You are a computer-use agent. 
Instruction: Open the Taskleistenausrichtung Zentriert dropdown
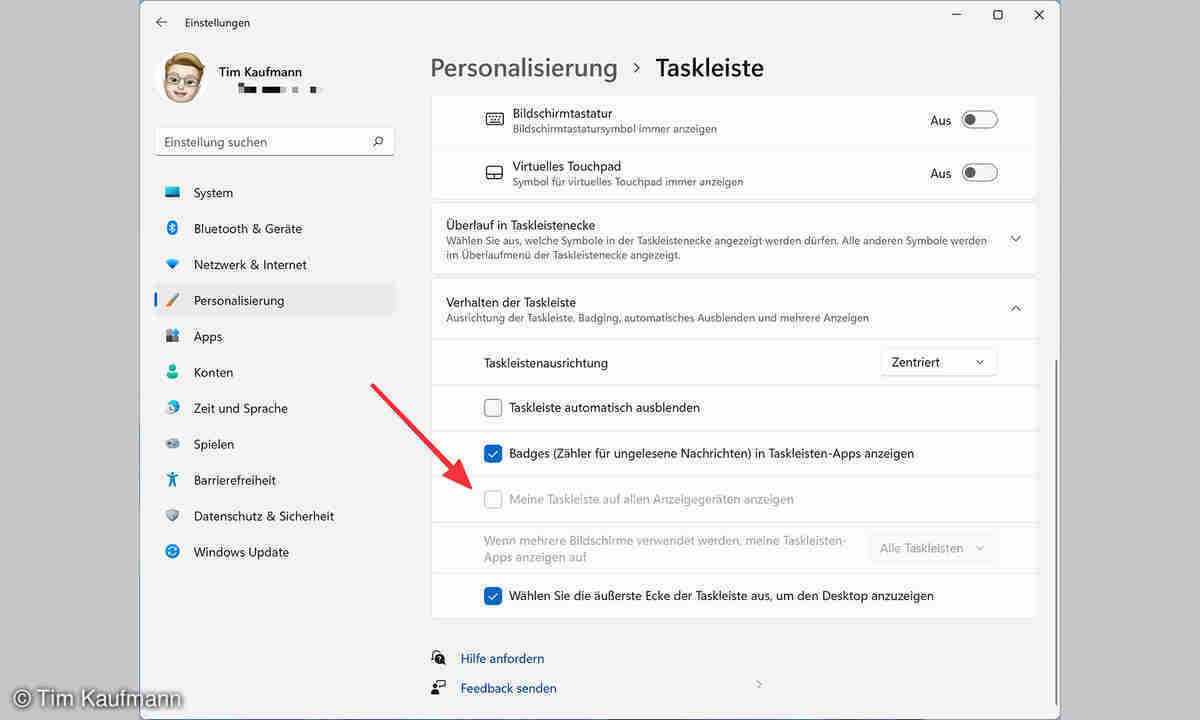tap(938, 362)
